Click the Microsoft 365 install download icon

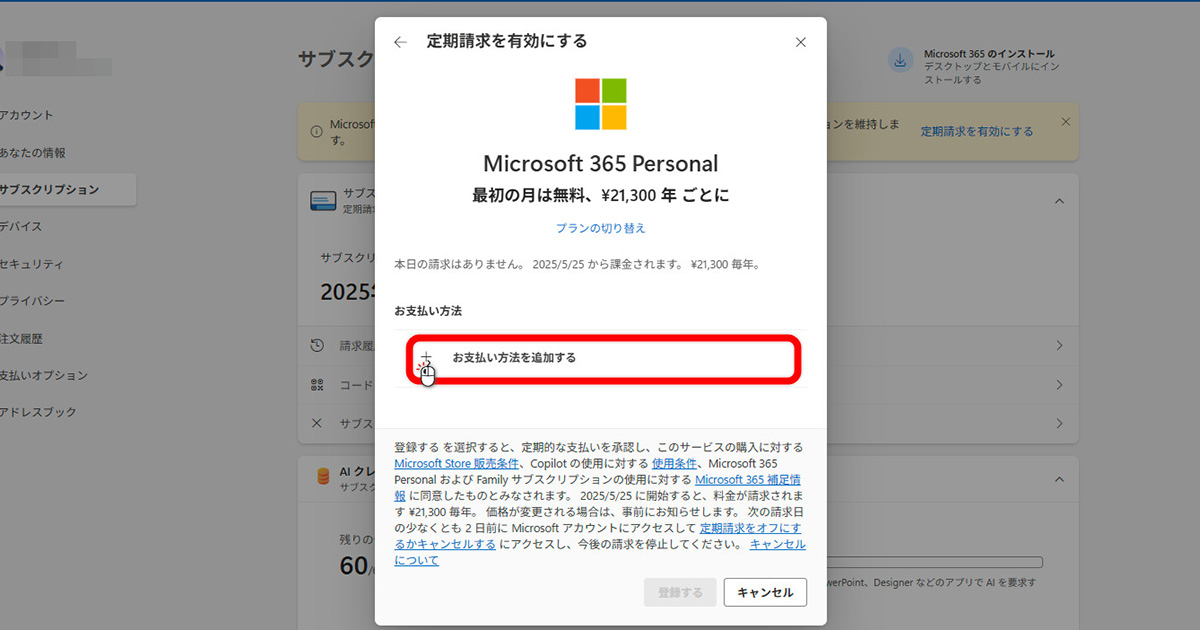point(901,60)
